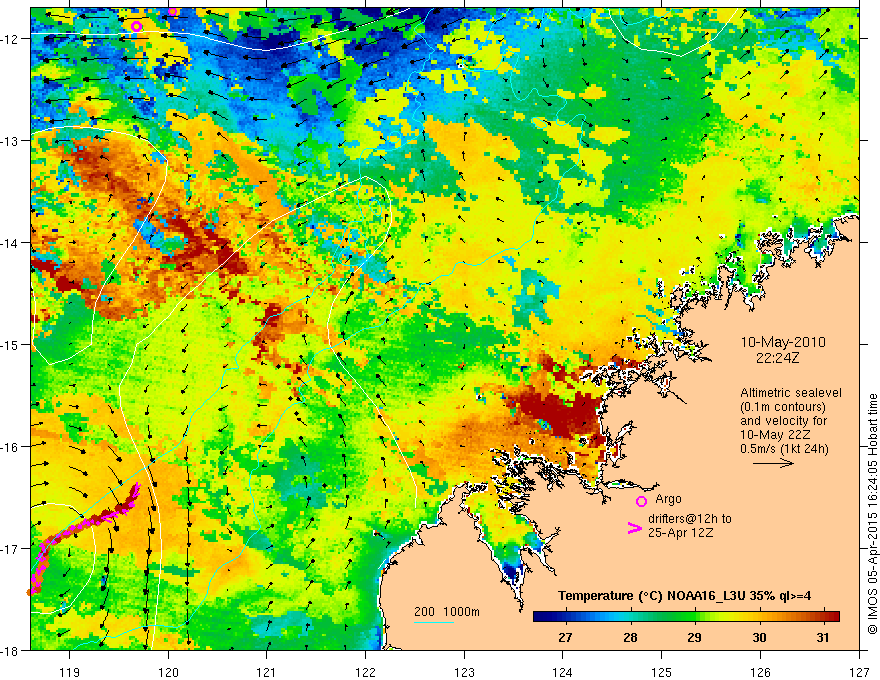
Task: Click longitude axis label 123
Action: pyautogui.click(x=464, y=672)
